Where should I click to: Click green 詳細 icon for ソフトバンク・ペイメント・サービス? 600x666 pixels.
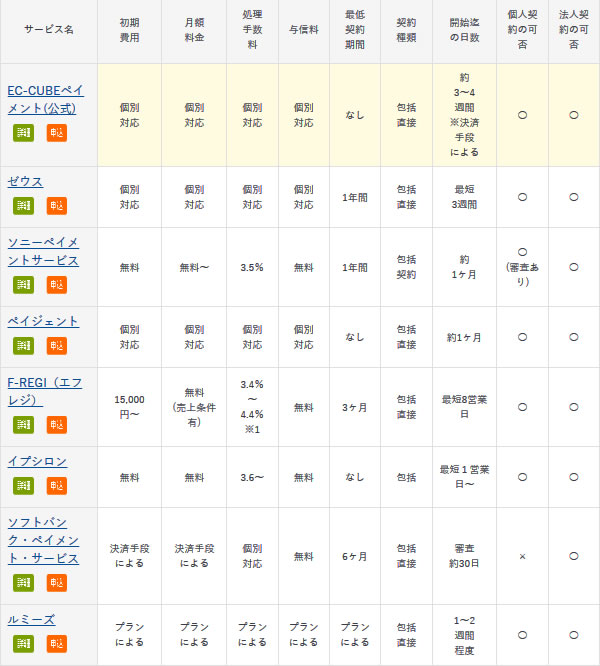click(24, 582)
